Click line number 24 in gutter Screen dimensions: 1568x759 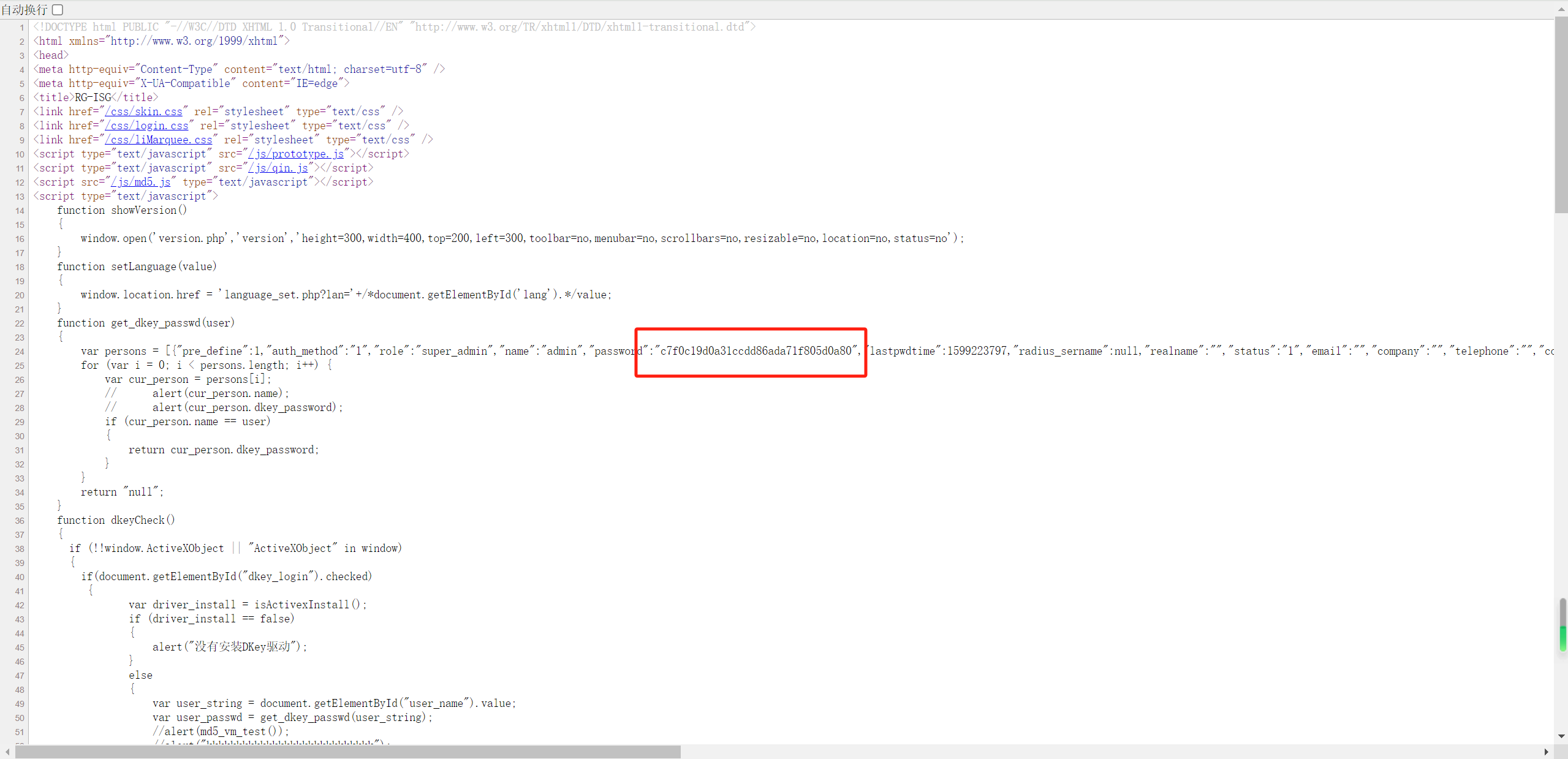pos(20,352)
